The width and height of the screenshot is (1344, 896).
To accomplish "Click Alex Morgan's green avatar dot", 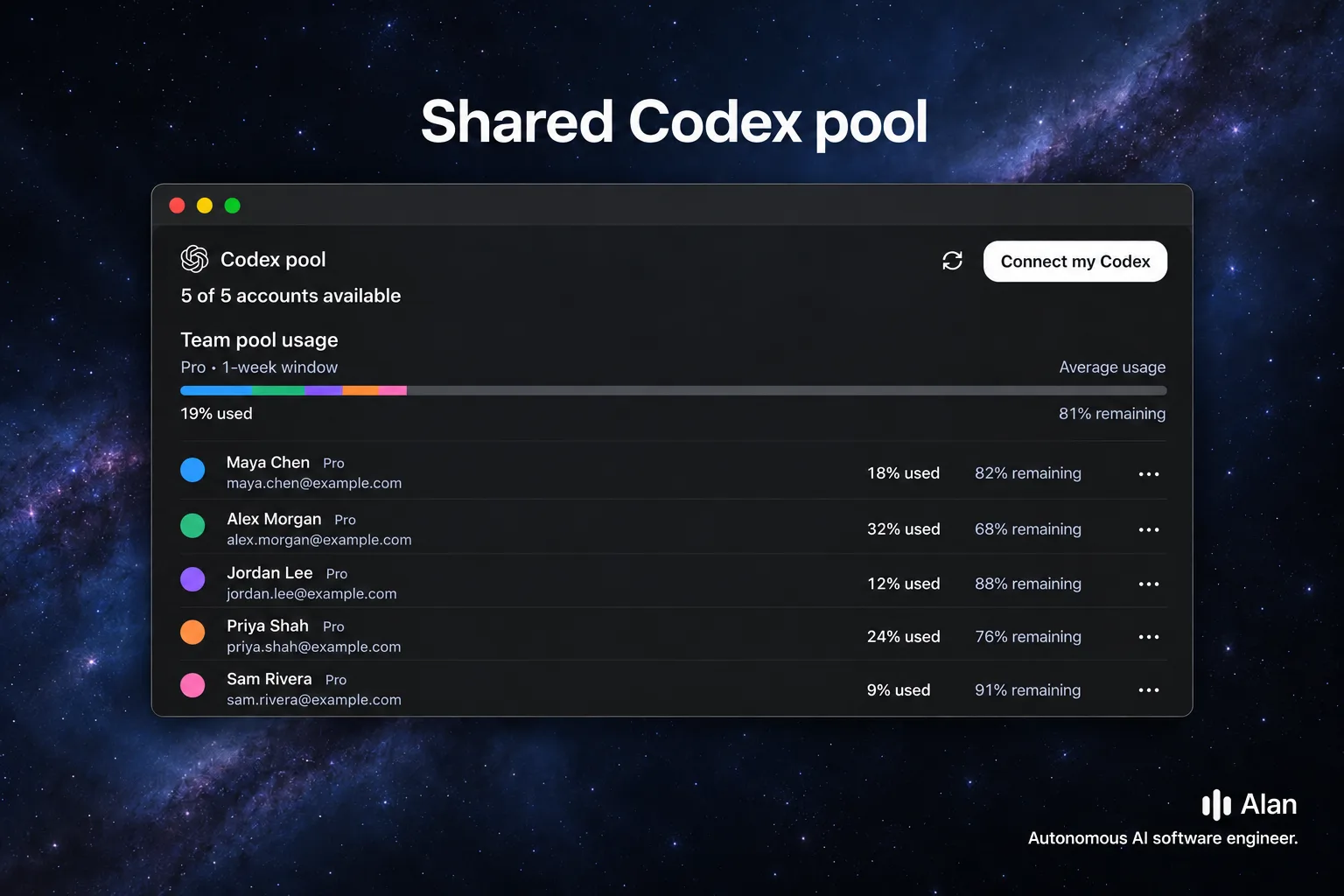I will (192, 525).
